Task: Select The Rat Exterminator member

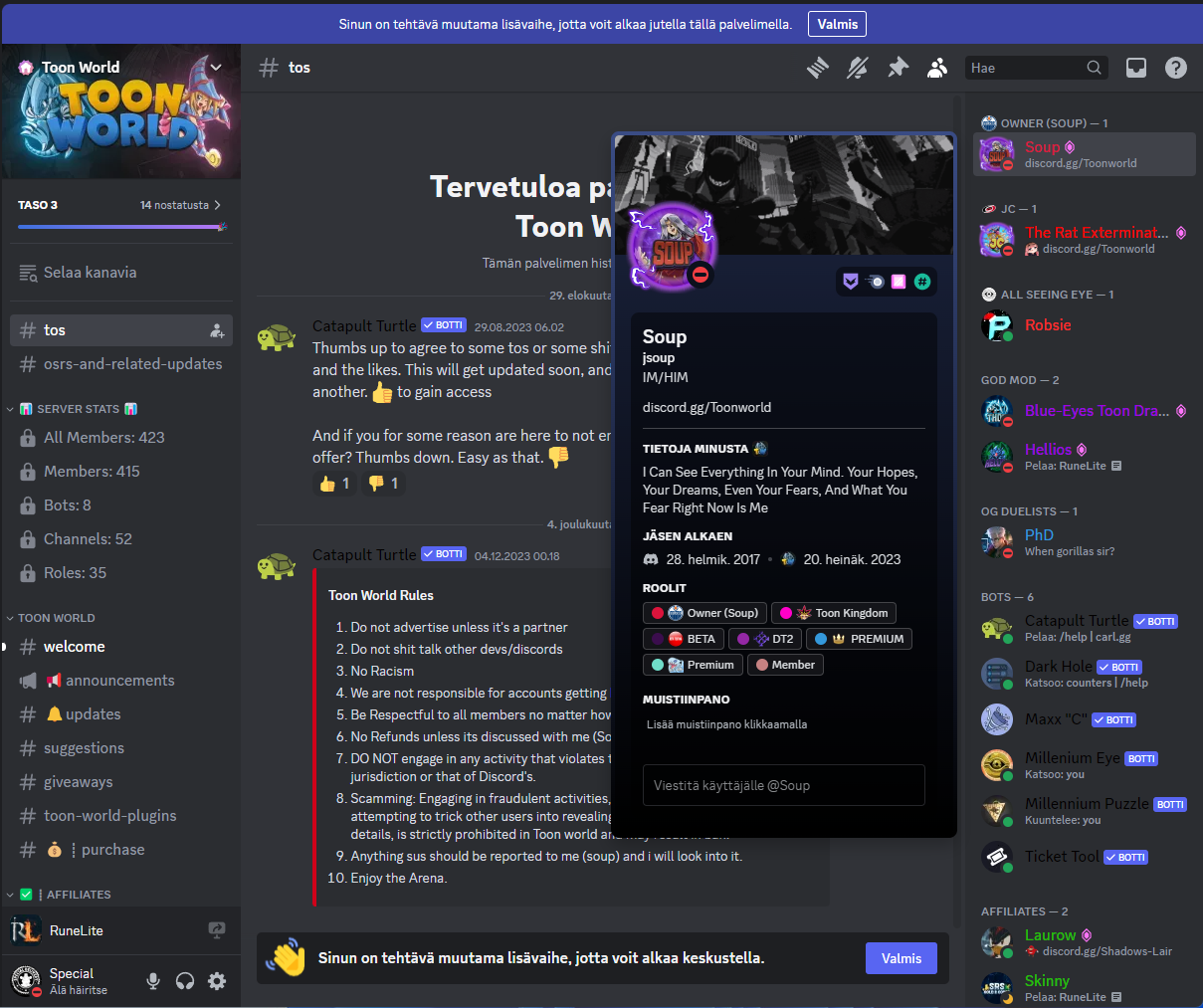Action: 1085,240
